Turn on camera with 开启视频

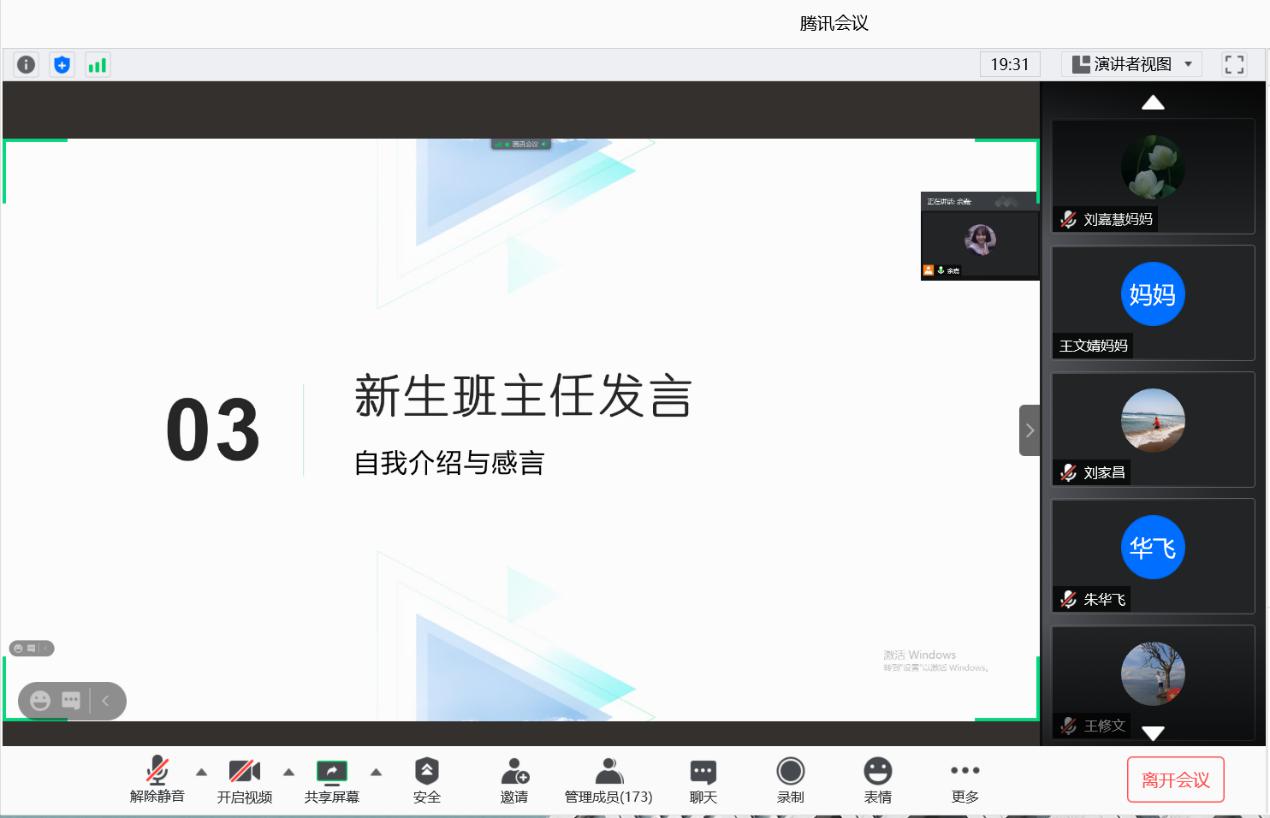pyautogui.click(x=244, y=780)
